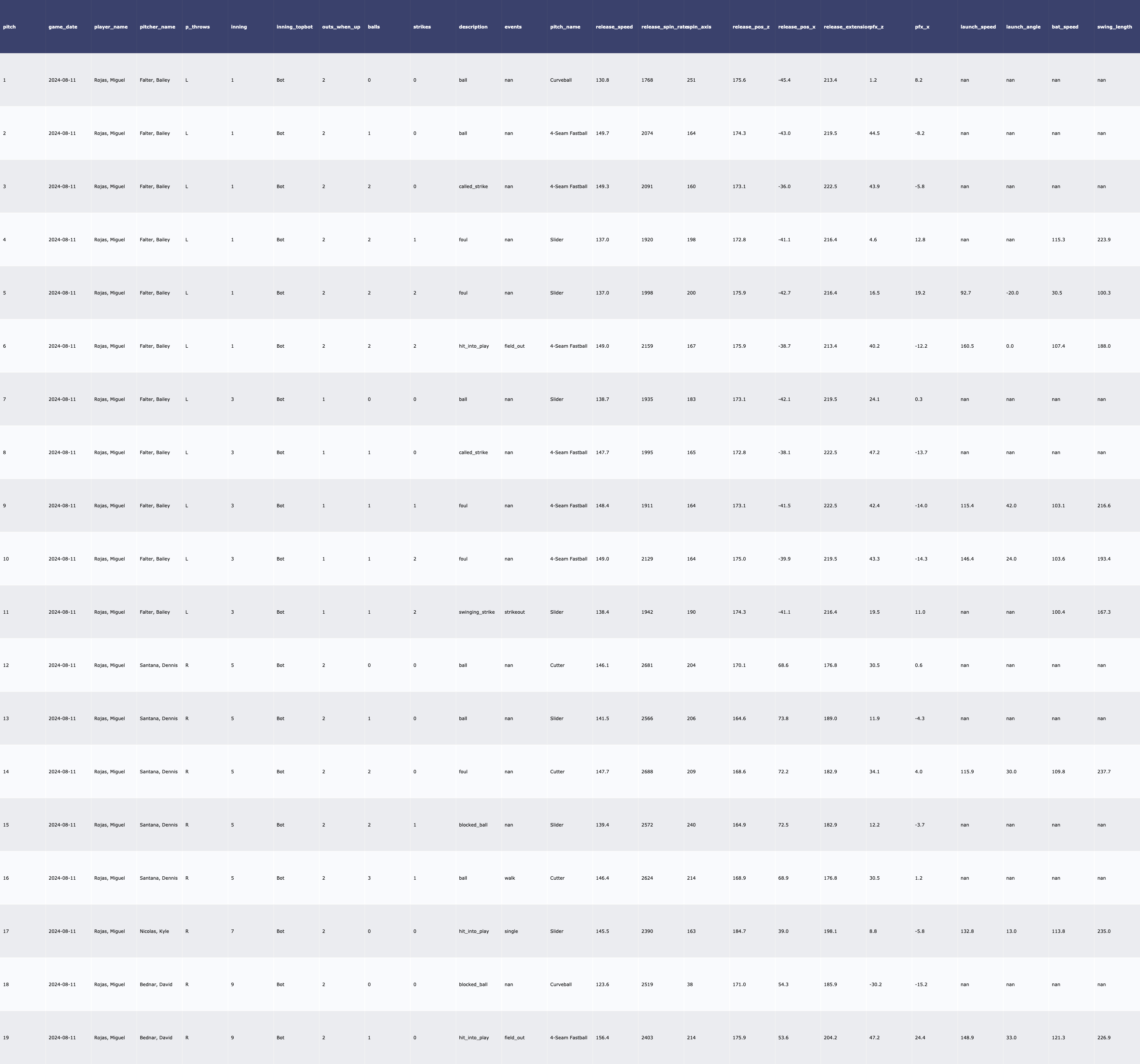
Task: Click the swinging_strike description cell
Action: click(477, 612)
